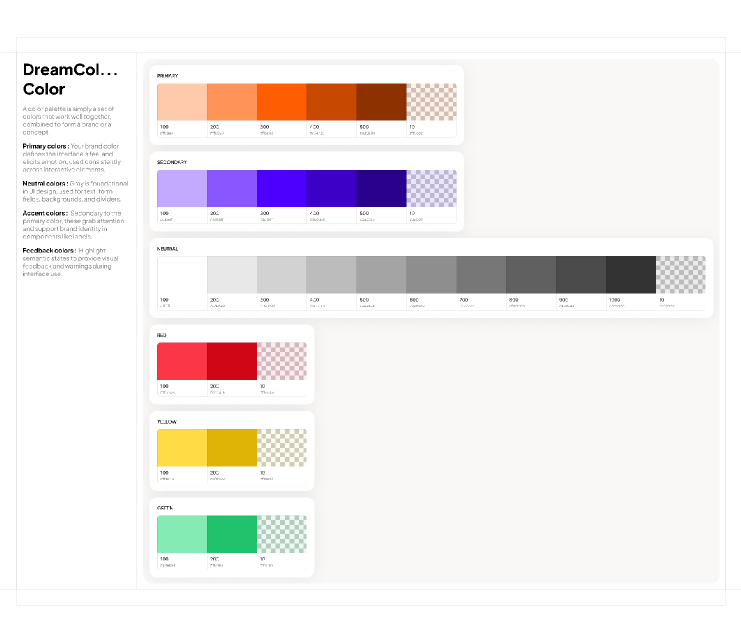The image size is (741, 642).
Task: Choose the Neutral 500 gray swatch
Action: coord(381,275)
